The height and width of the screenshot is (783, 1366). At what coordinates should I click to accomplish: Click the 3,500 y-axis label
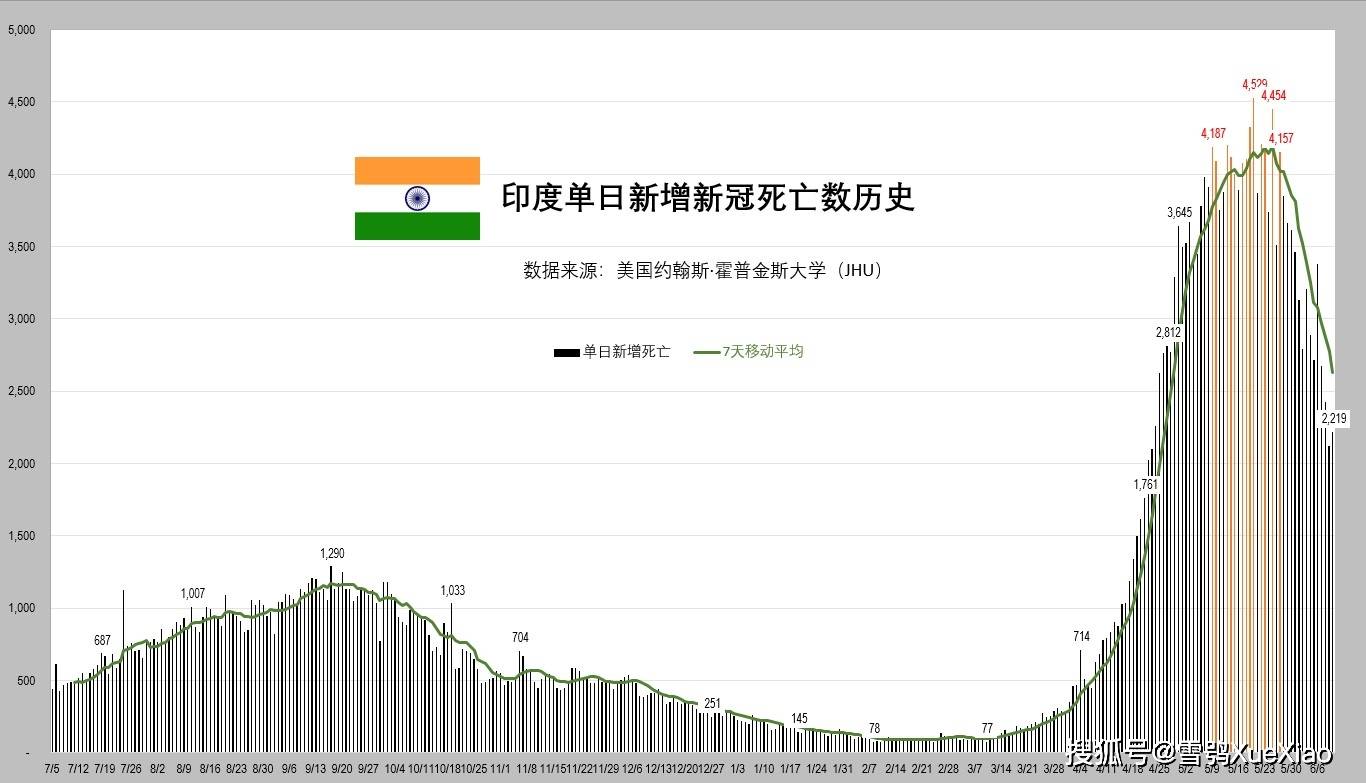pyautogui.click(x=21, y=247)
